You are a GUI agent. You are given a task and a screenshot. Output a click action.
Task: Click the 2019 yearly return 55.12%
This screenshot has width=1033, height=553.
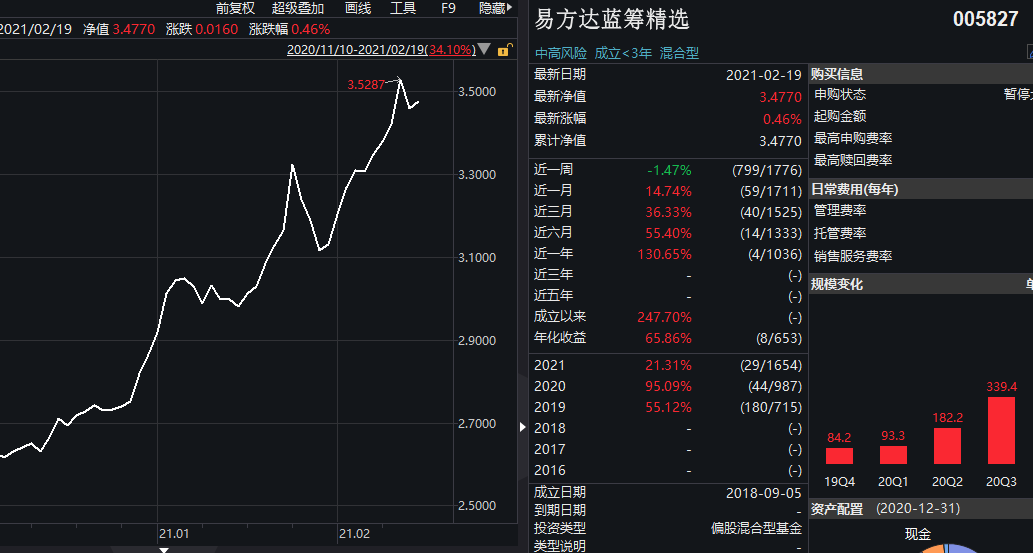pyautogui.click(x=669, y=407)
